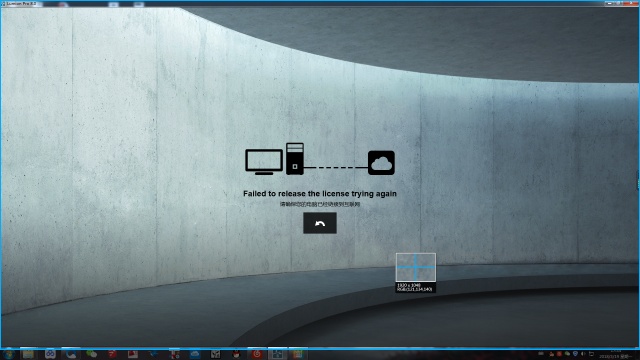Screen dimensions: 640x360
Task: Open File Explorer from the taskbar
Action: tap(28, 354)
